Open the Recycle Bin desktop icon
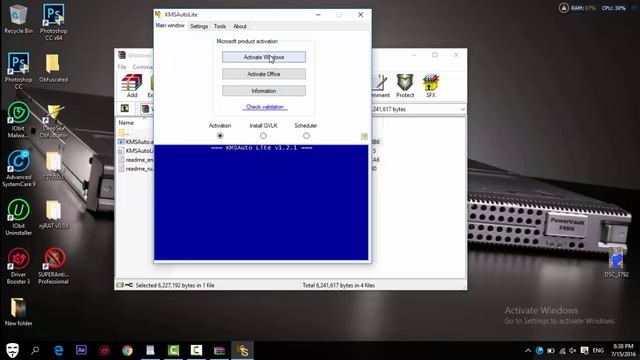The image size is (640, 360). [x=18, y=20]
